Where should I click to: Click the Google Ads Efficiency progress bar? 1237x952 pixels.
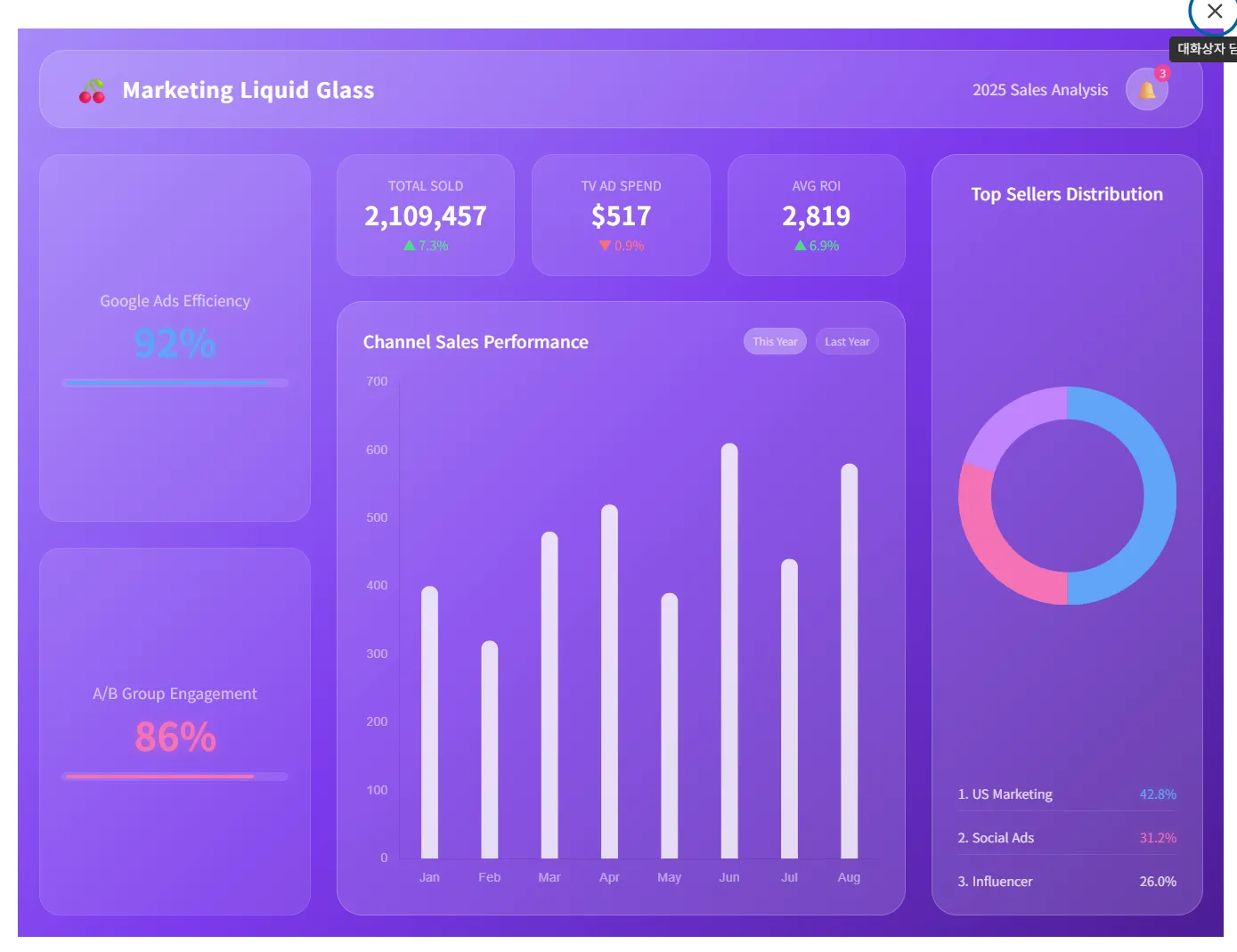[175, 383]
